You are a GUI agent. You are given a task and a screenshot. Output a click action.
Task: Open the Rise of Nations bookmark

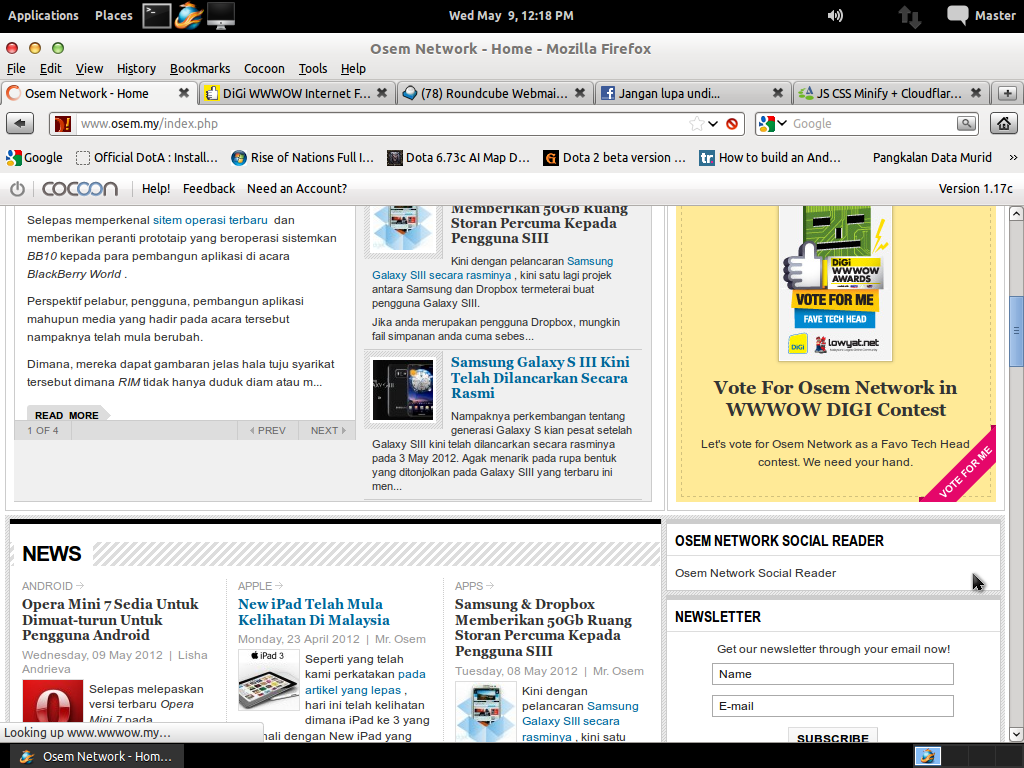click(x=303, y=157)
